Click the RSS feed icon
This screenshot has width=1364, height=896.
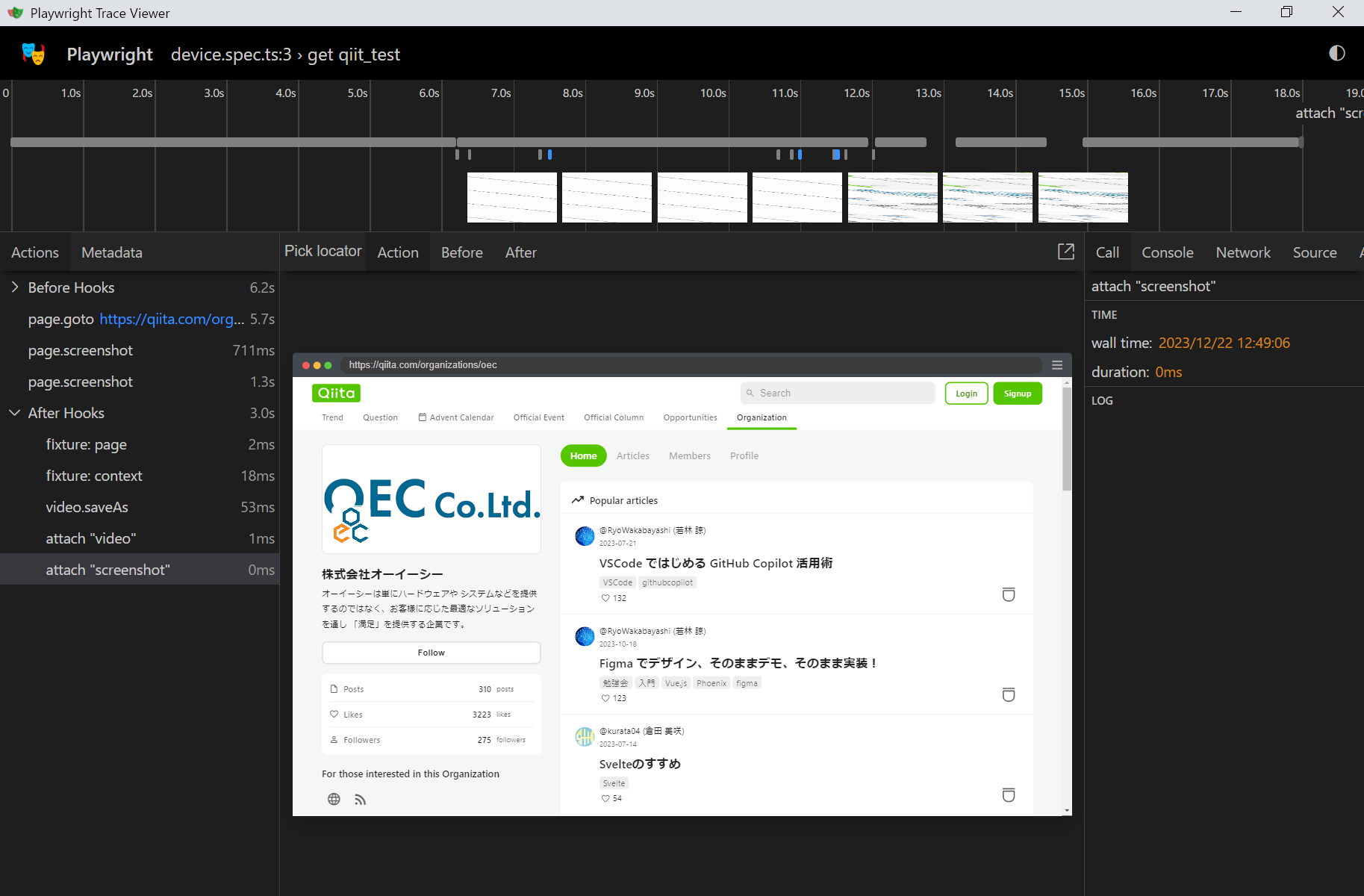pyautogui.click(x=361, y=800)
